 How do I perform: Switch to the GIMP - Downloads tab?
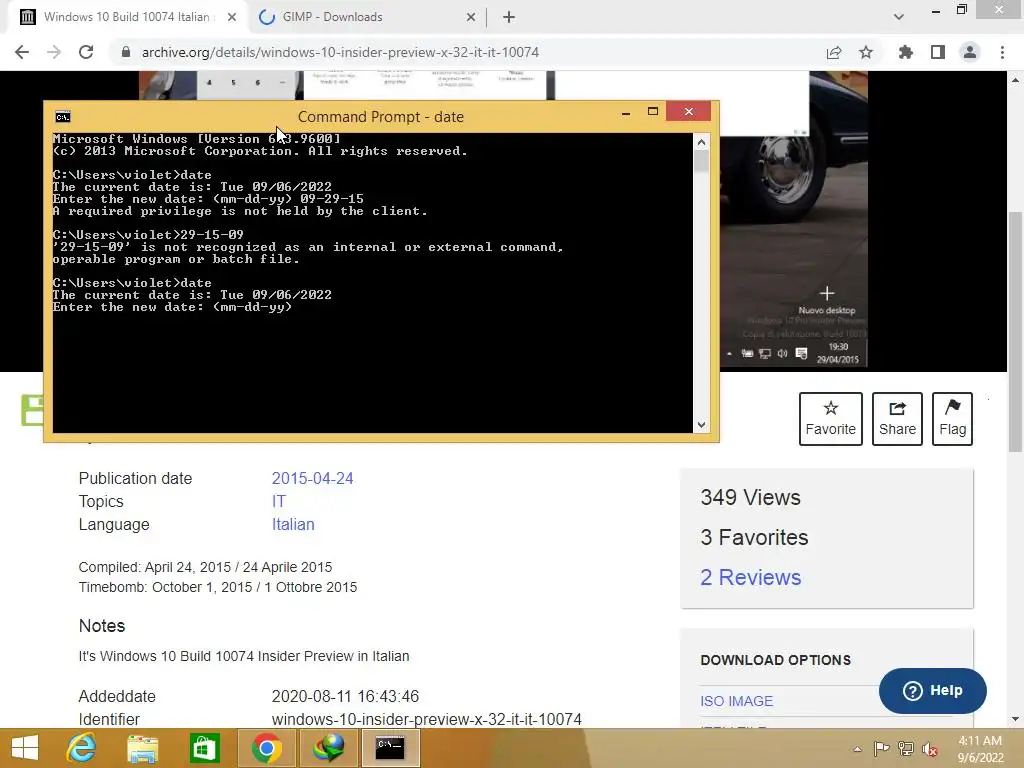[367, 18]
